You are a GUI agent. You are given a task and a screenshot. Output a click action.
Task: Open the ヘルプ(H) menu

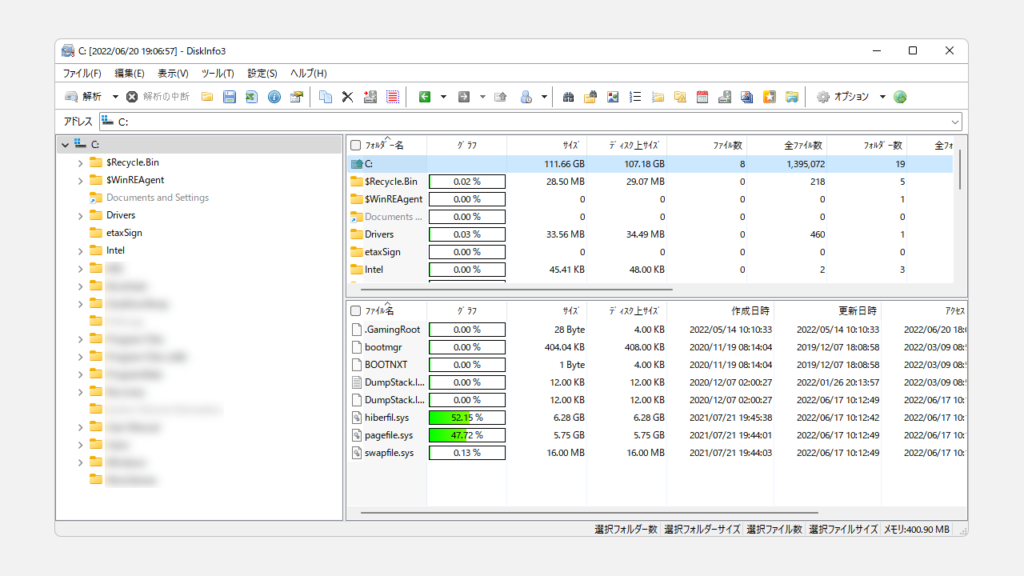[x=308, y=73]
